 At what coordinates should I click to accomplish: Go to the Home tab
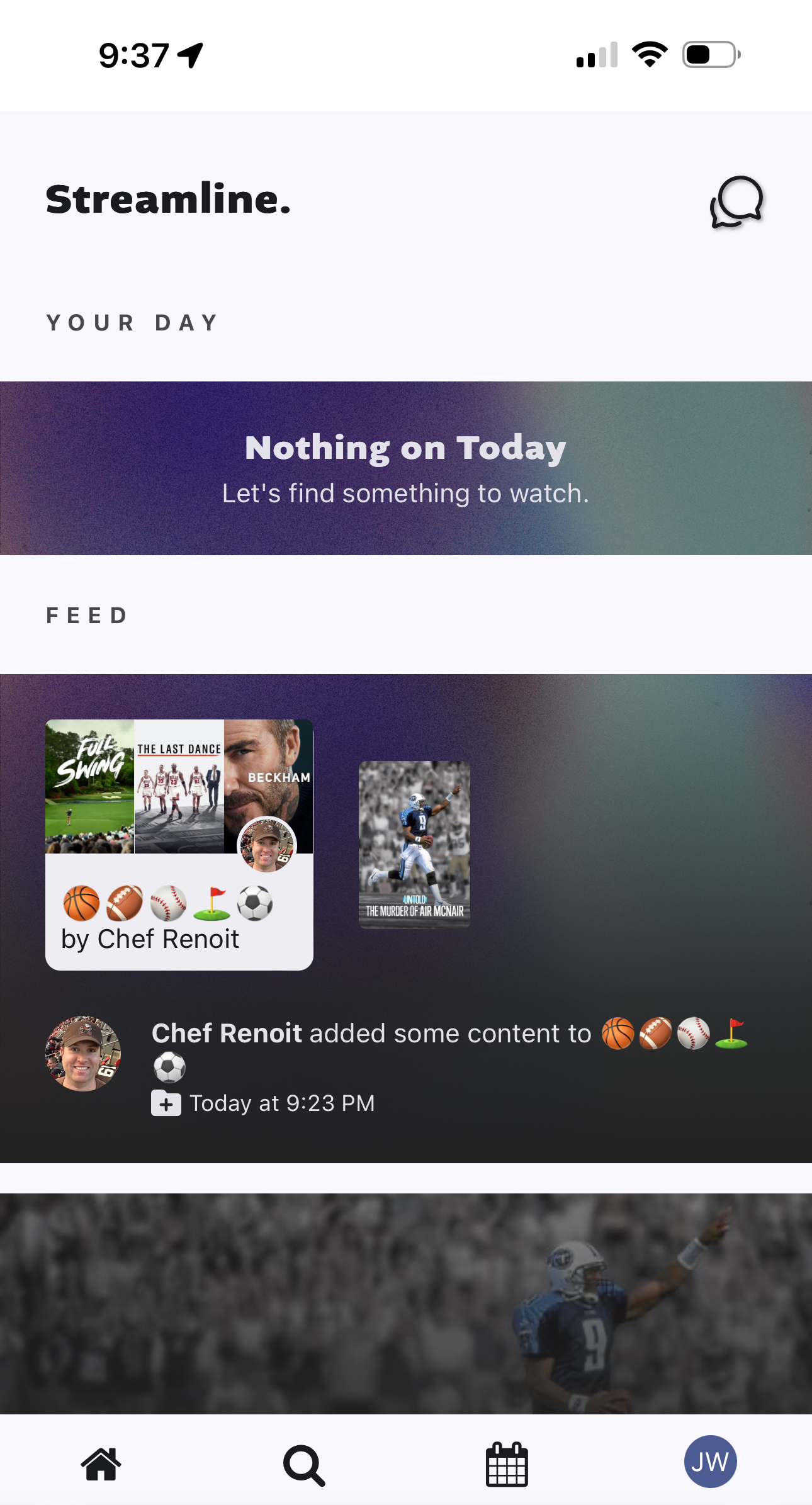(101, 1464)
